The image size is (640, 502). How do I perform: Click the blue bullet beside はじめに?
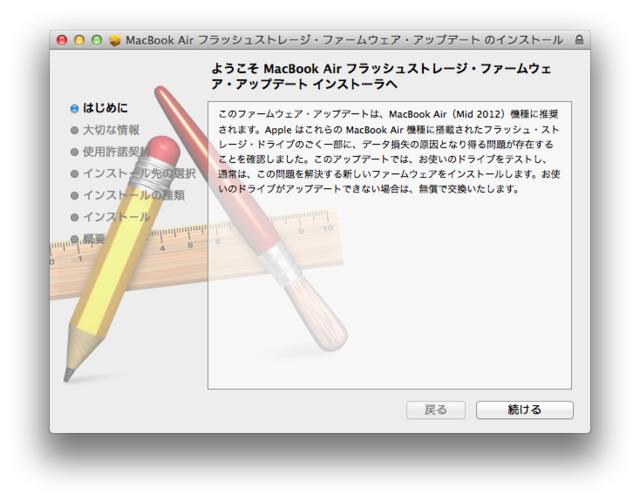pyautogui.click(x=74, y=109)
